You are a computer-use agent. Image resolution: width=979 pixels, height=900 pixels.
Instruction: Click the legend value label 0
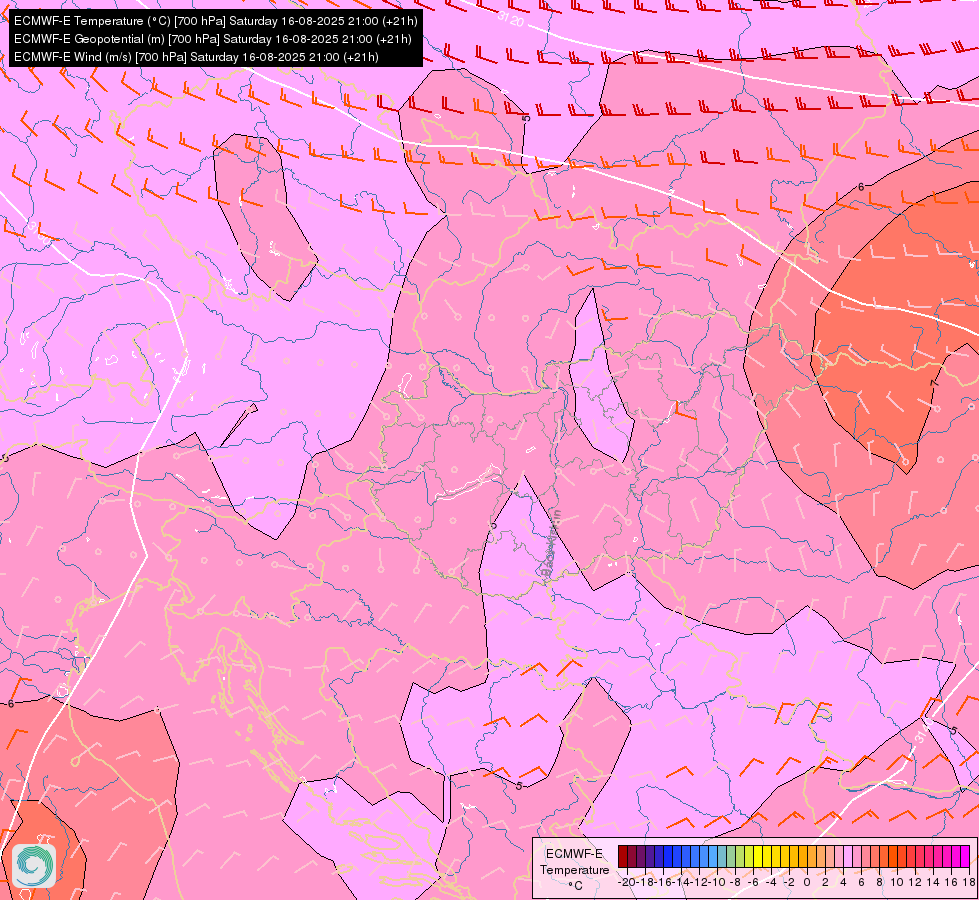tap(807, 882)
